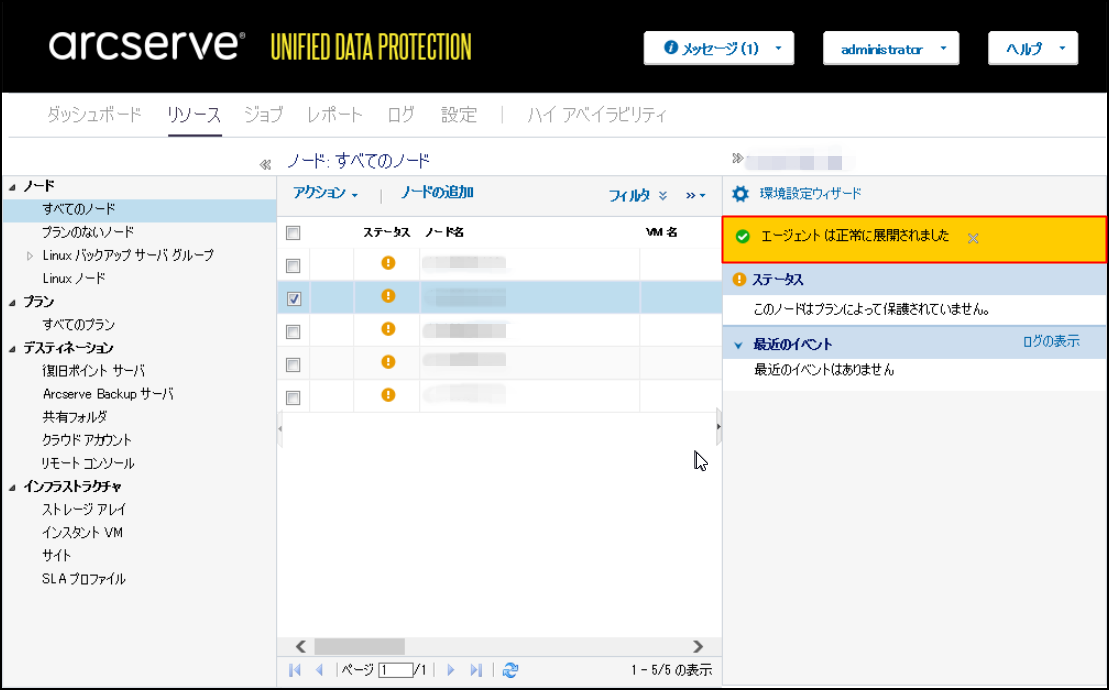The height and width of the screenshot is (690, 1109).
Task: Switch to the ログ tab
Action: point(401,114)
